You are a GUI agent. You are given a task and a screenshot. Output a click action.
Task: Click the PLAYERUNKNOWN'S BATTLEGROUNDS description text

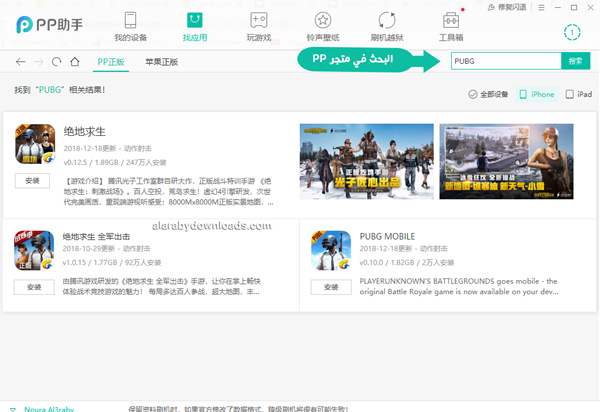click(x=459, y=287)
